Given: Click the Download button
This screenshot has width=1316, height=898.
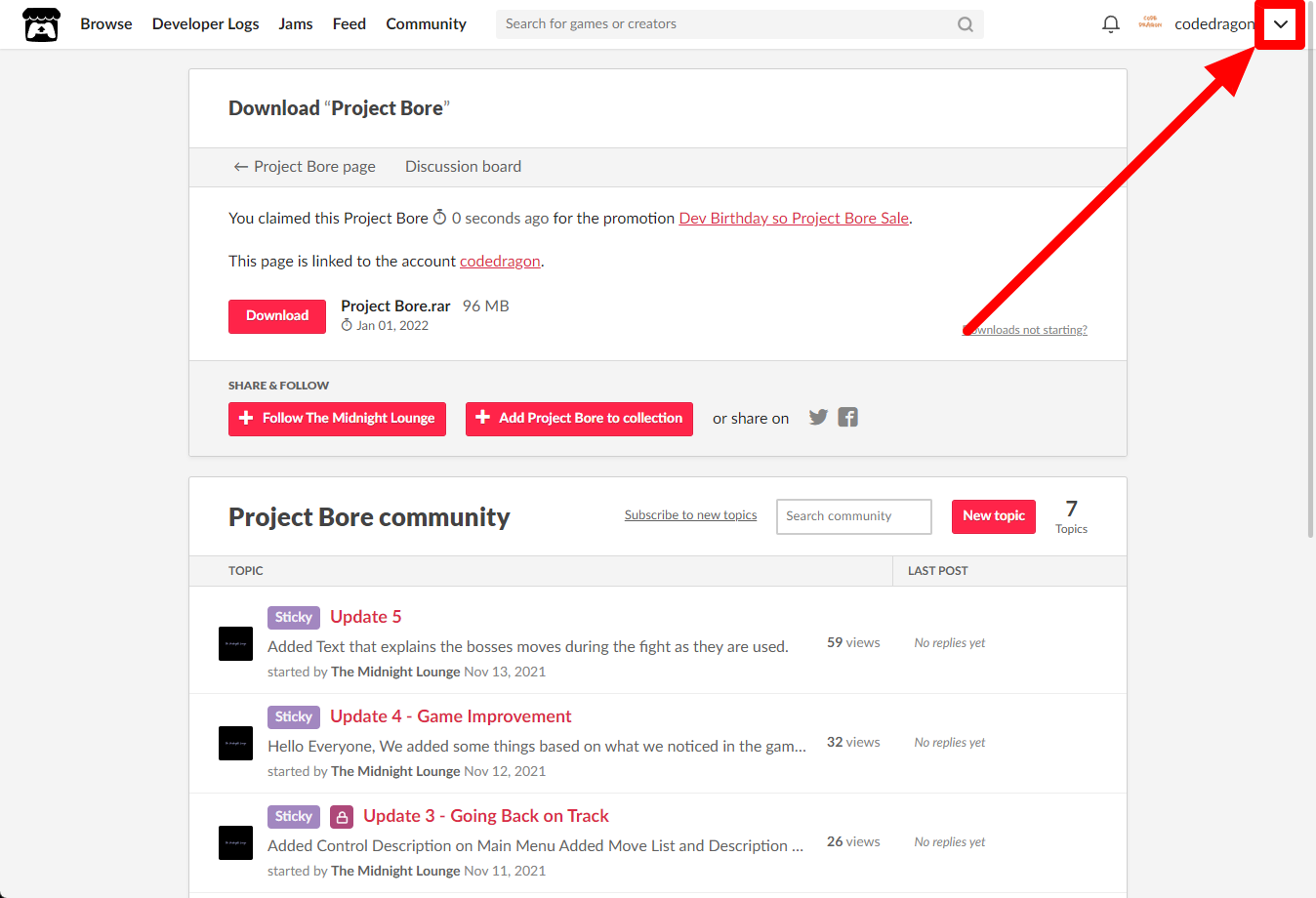Looking at the screenshot, I should pos(277,316).
